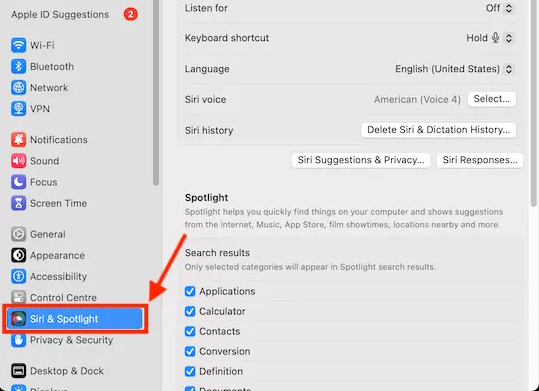Uncheck the Conversion checkbox
539x391 pixels.
(x=190, y=351)
